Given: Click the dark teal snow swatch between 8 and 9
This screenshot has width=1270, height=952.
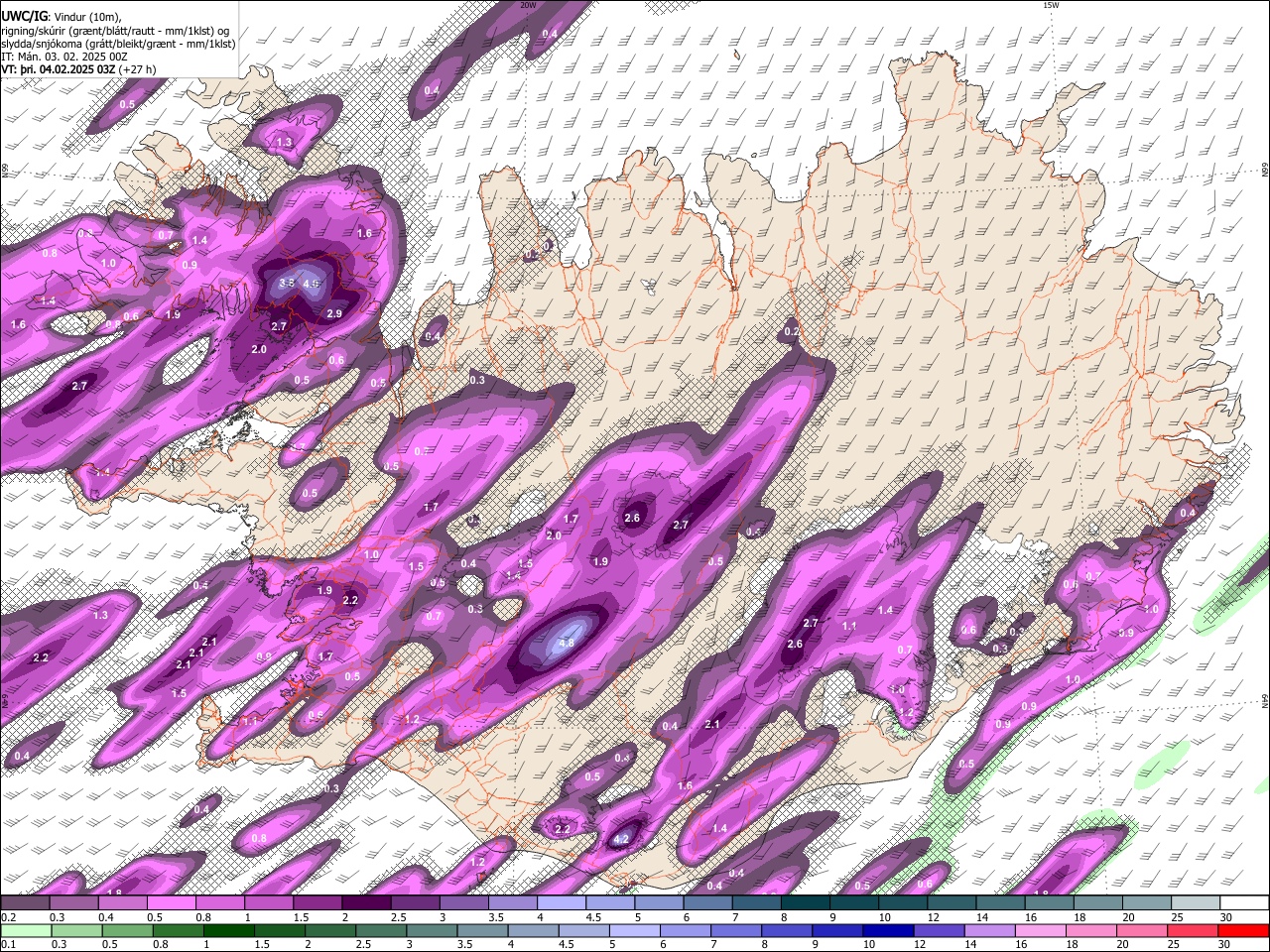Looking at the screenshot, I should [x=806, y=903].
